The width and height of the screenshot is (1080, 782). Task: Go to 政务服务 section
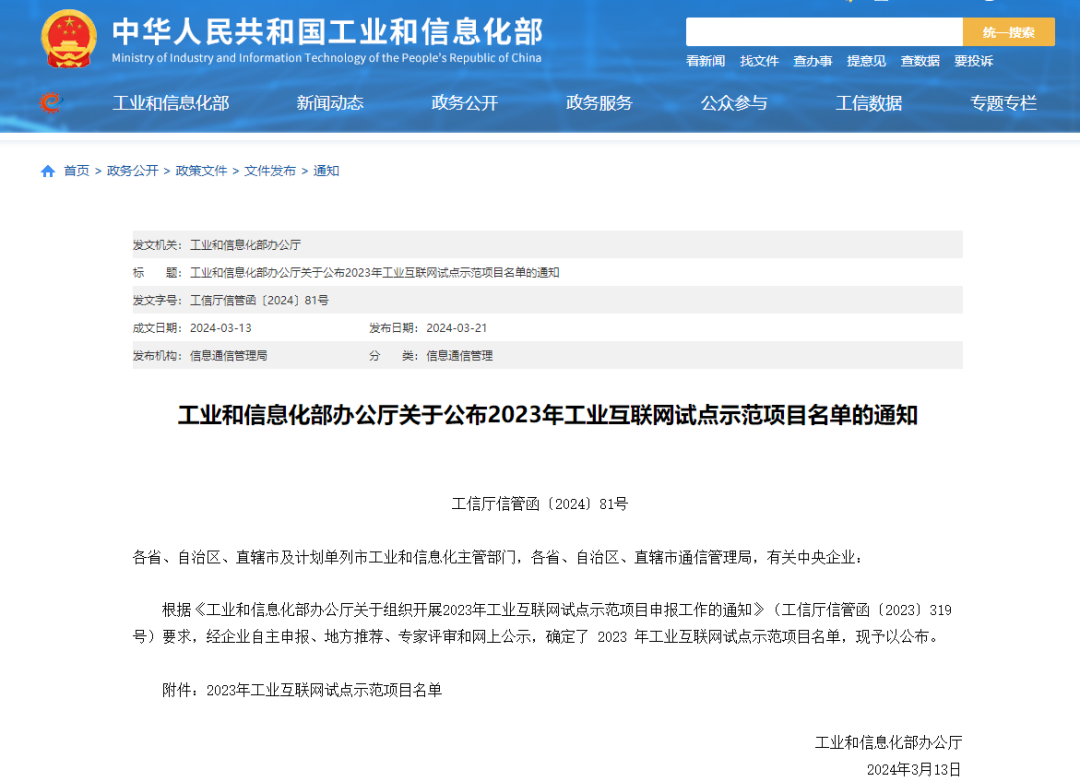[599, 103]
